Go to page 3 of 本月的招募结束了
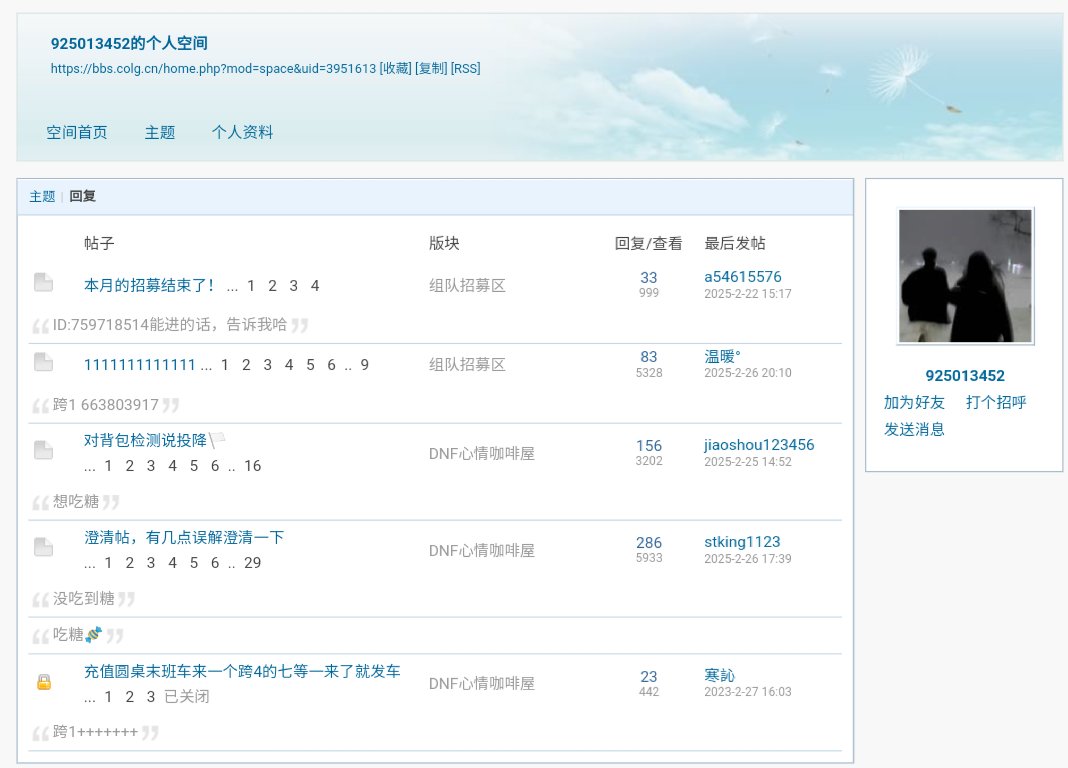Viewport: 1068px width, 768px height. point(294,286)
